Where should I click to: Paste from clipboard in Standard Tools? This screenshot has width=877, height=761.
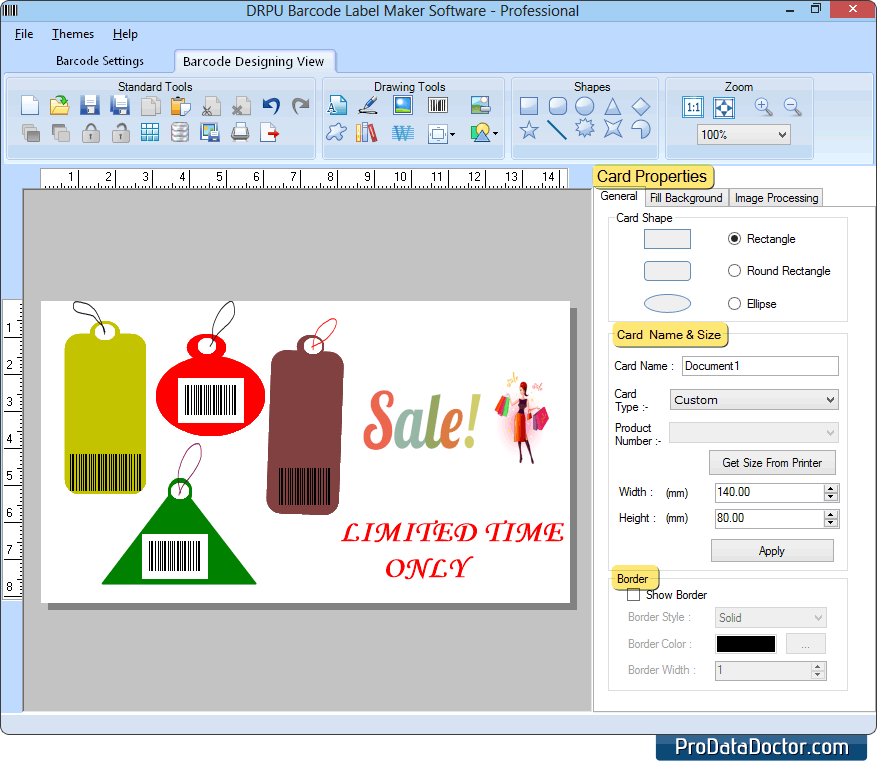[x=180, y=106]
